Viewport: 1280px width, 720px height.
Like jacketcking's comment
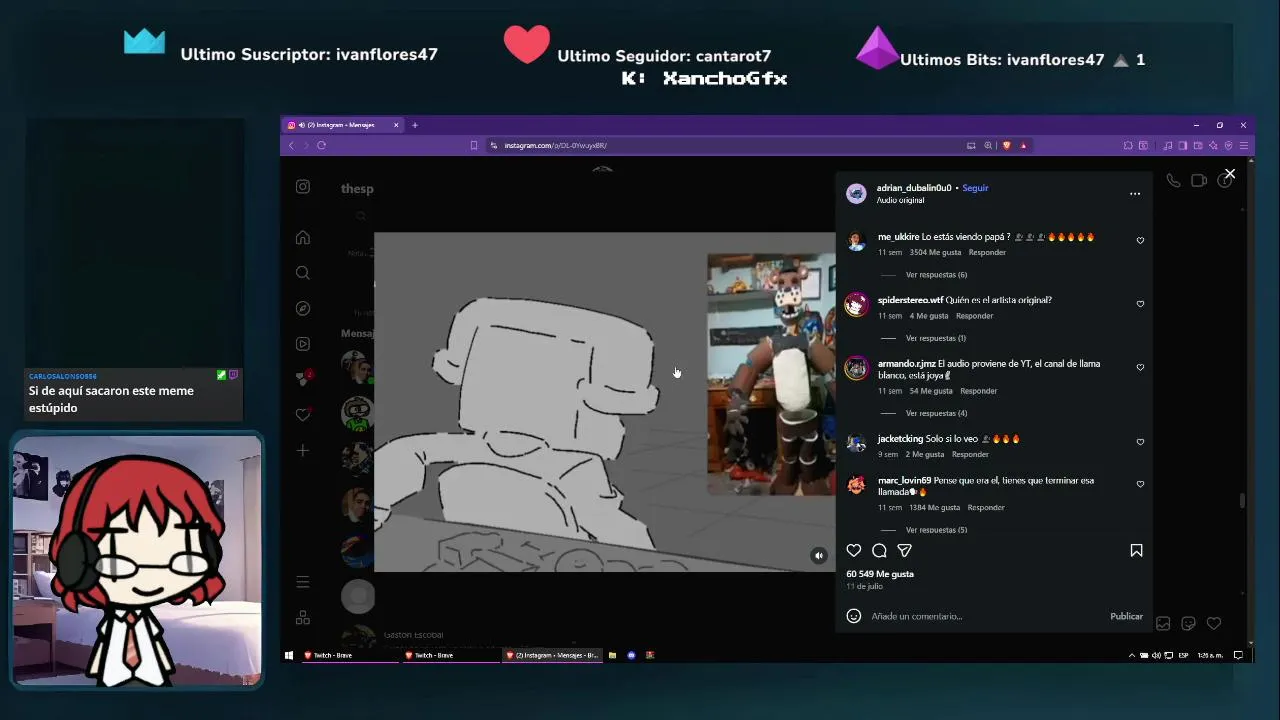click(x=1140, y=442)
